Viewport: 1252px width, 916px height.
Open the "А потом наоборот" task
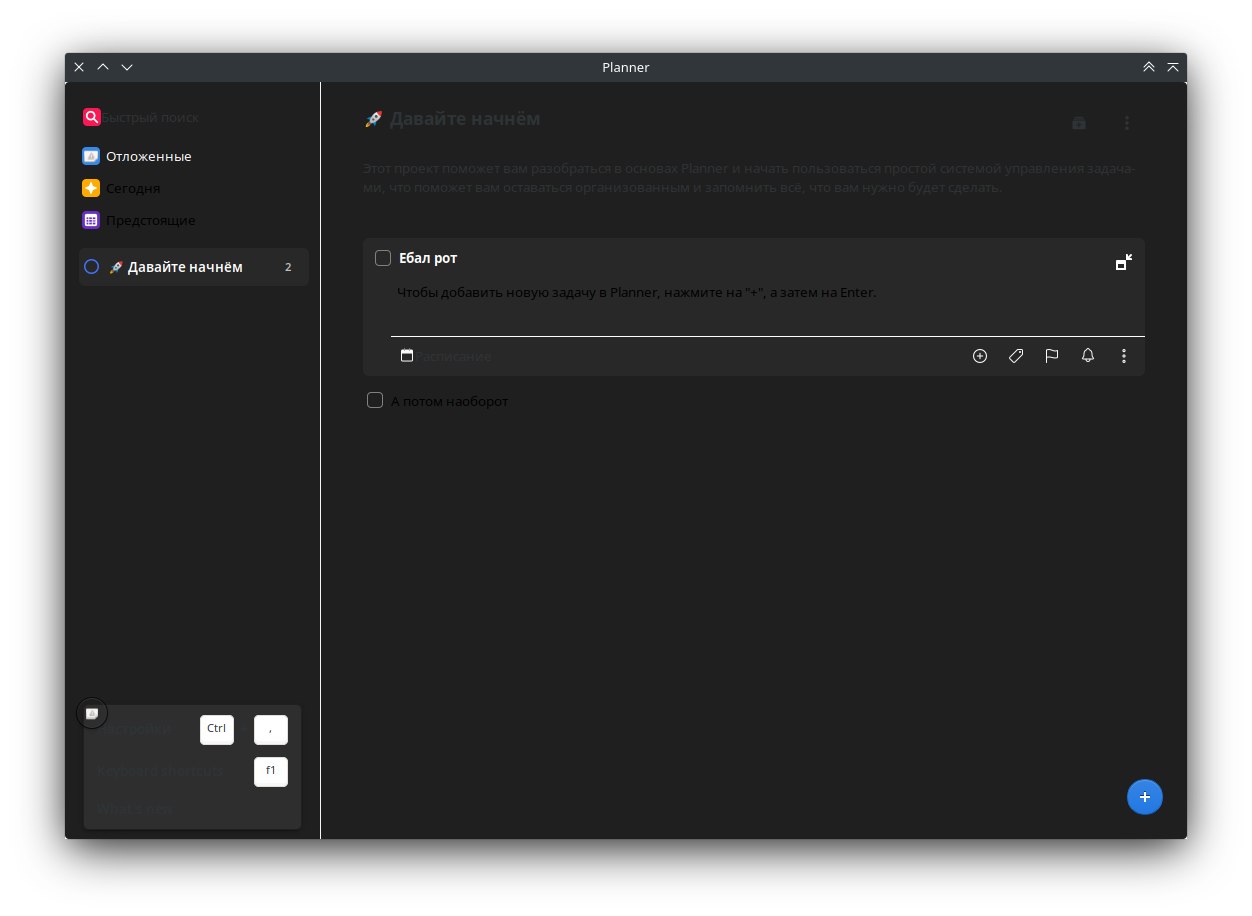point(449,401)
